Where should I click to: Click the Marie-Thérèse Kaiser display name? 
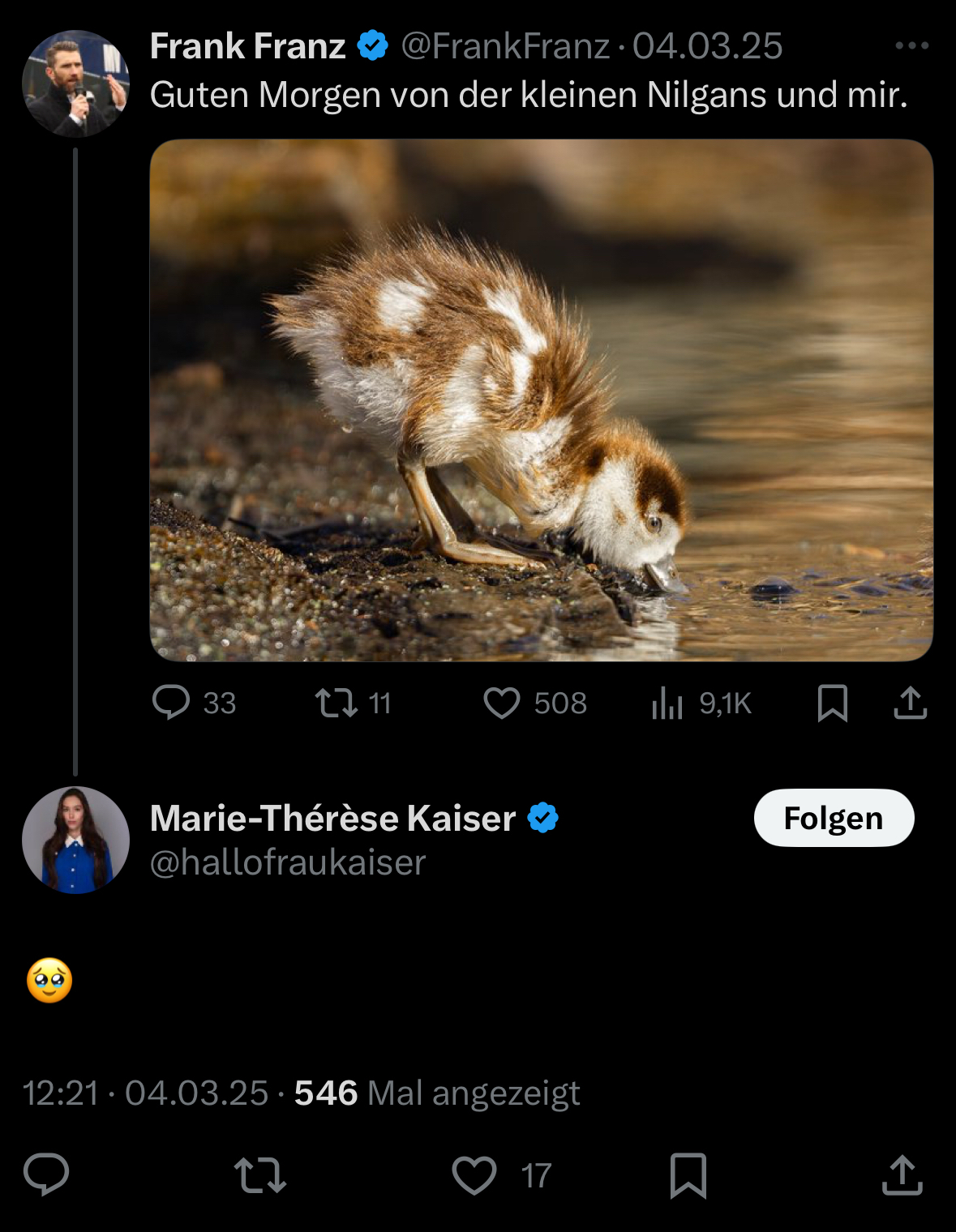tap(332, 819)
